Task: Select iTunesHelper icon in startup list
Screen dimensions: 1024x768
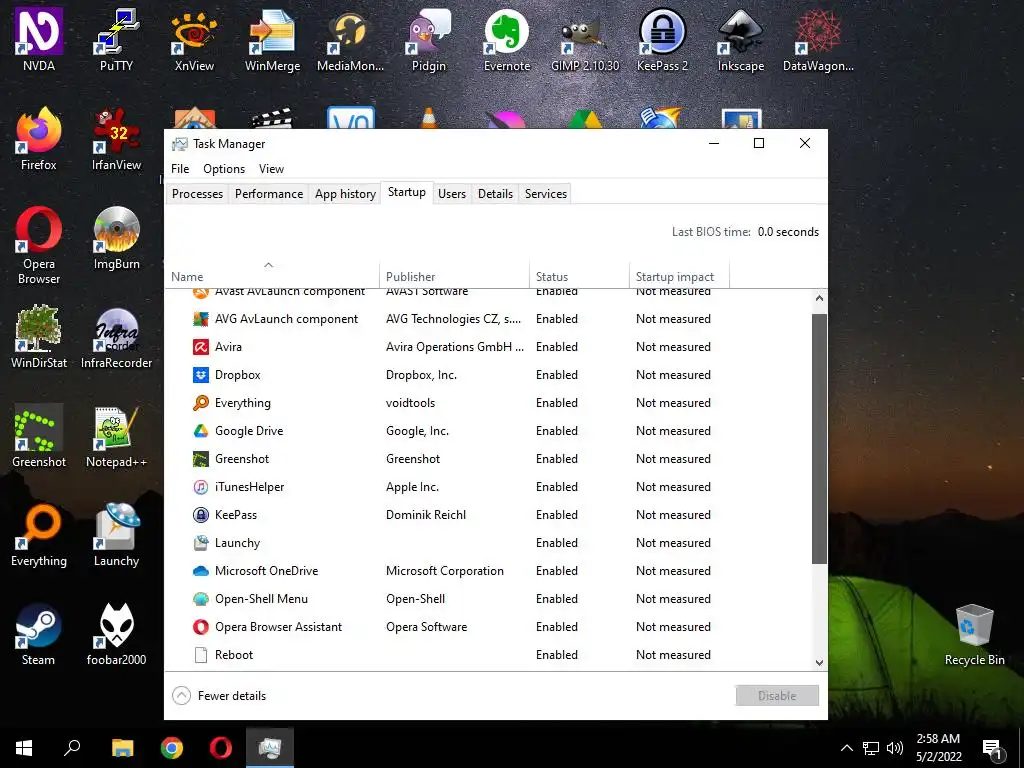Action: pos(200,487)
